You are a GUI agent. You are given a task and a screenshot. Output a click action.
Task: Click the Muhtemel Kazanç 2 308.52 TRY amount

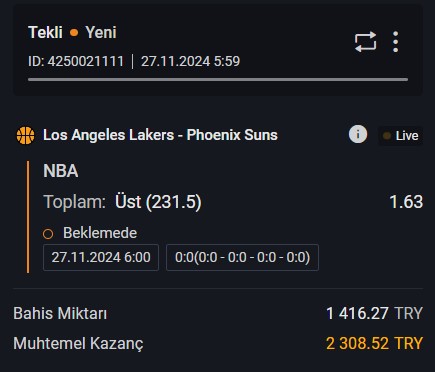point(375,343)
